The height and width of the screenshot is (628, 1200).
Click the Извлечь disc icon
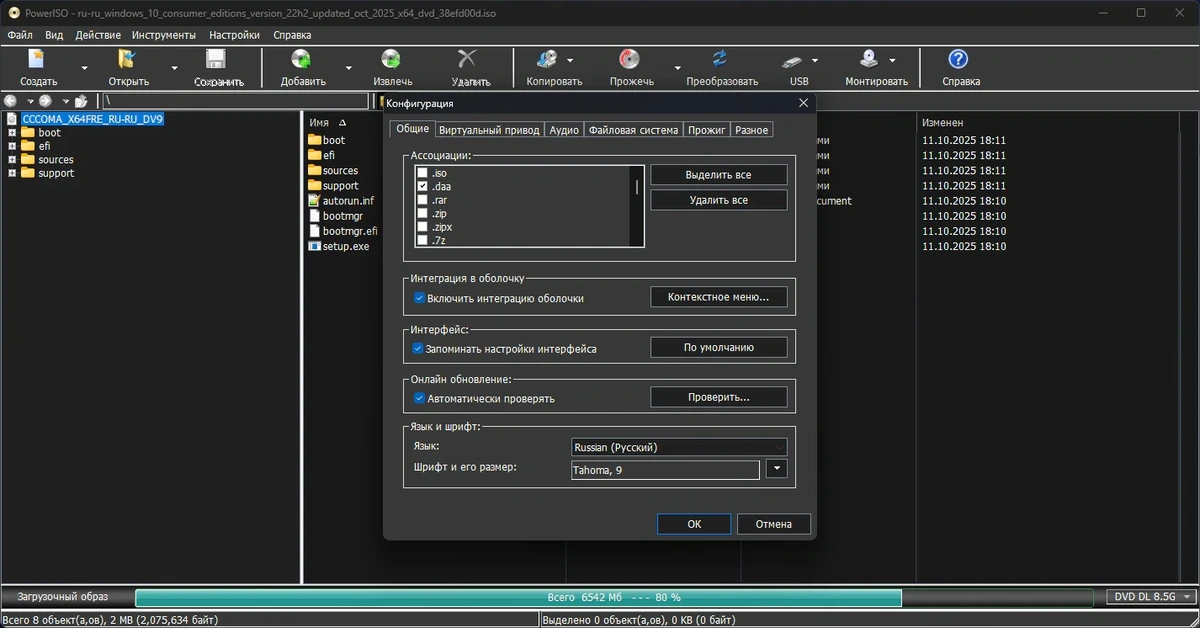(x=391, y=59)
